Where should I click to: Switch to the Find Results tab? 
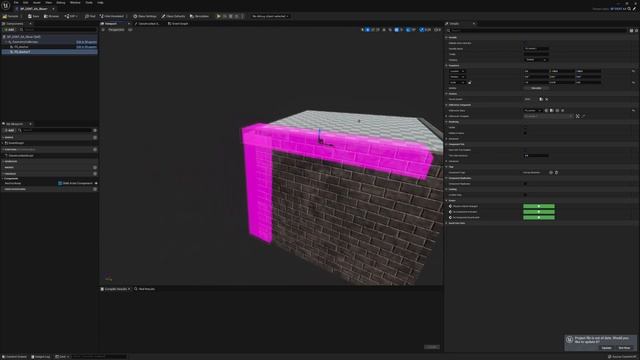144,289
